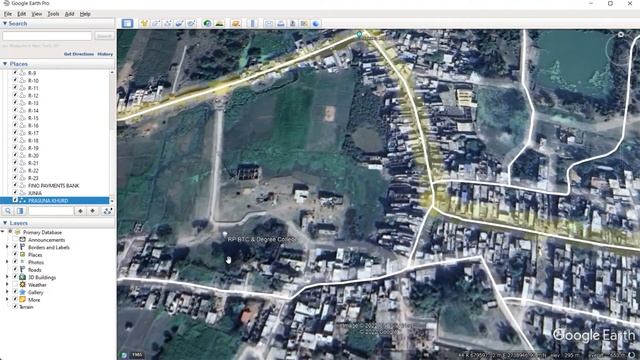The height and width of the screenshot is (360, 640).
Task: Click the History link
Action: 105,54
